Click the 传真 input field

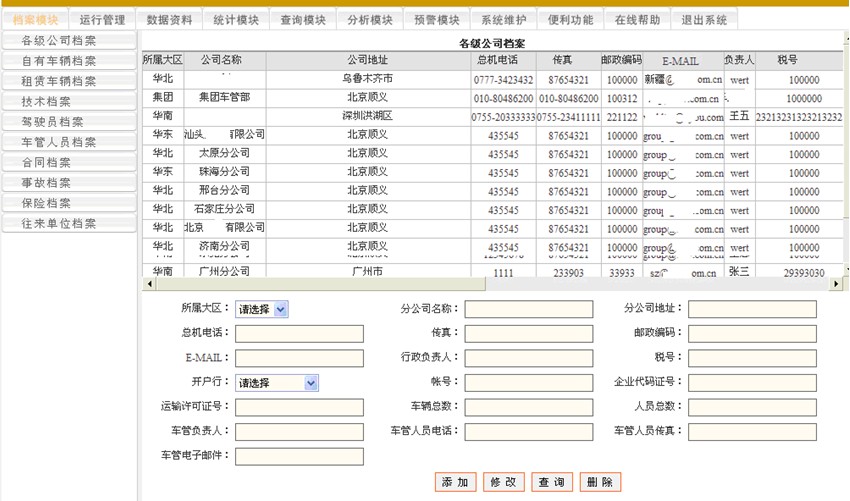click(x=529, y=333)
